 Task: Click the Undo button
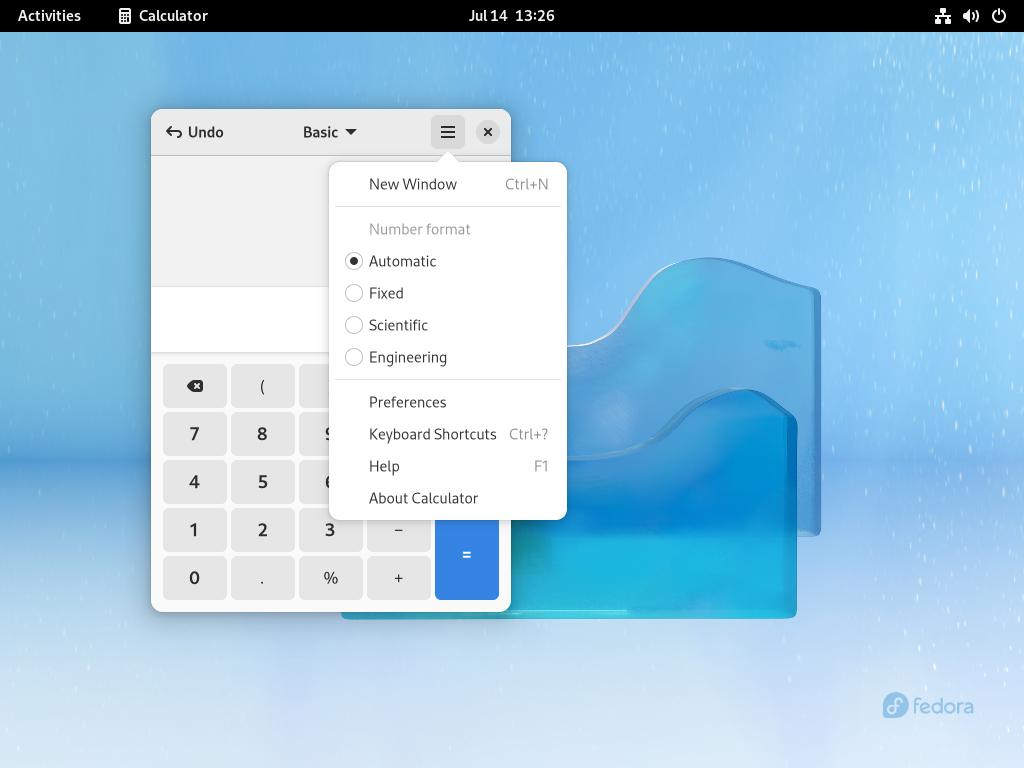click(x=195, y=132)
